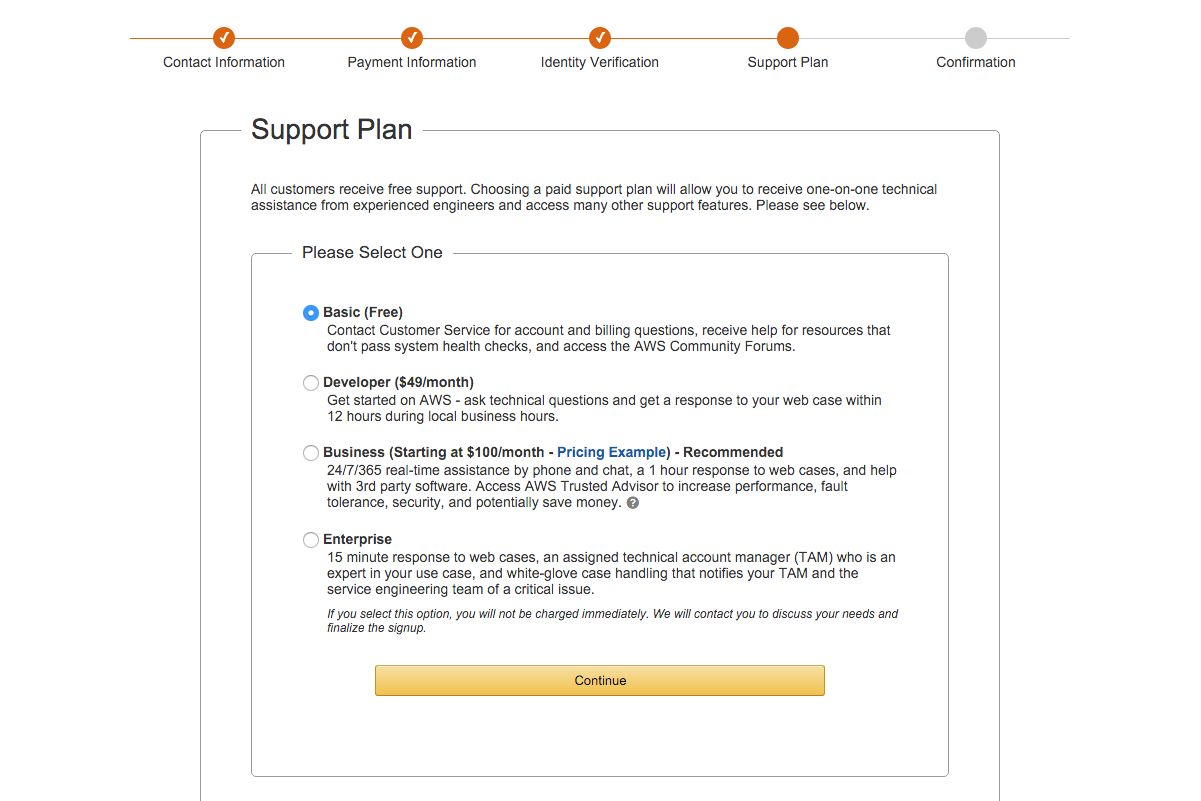Screen dimensions: 1201x801
Task: Click the help question mark icon
Action: [x=633, y=503]
